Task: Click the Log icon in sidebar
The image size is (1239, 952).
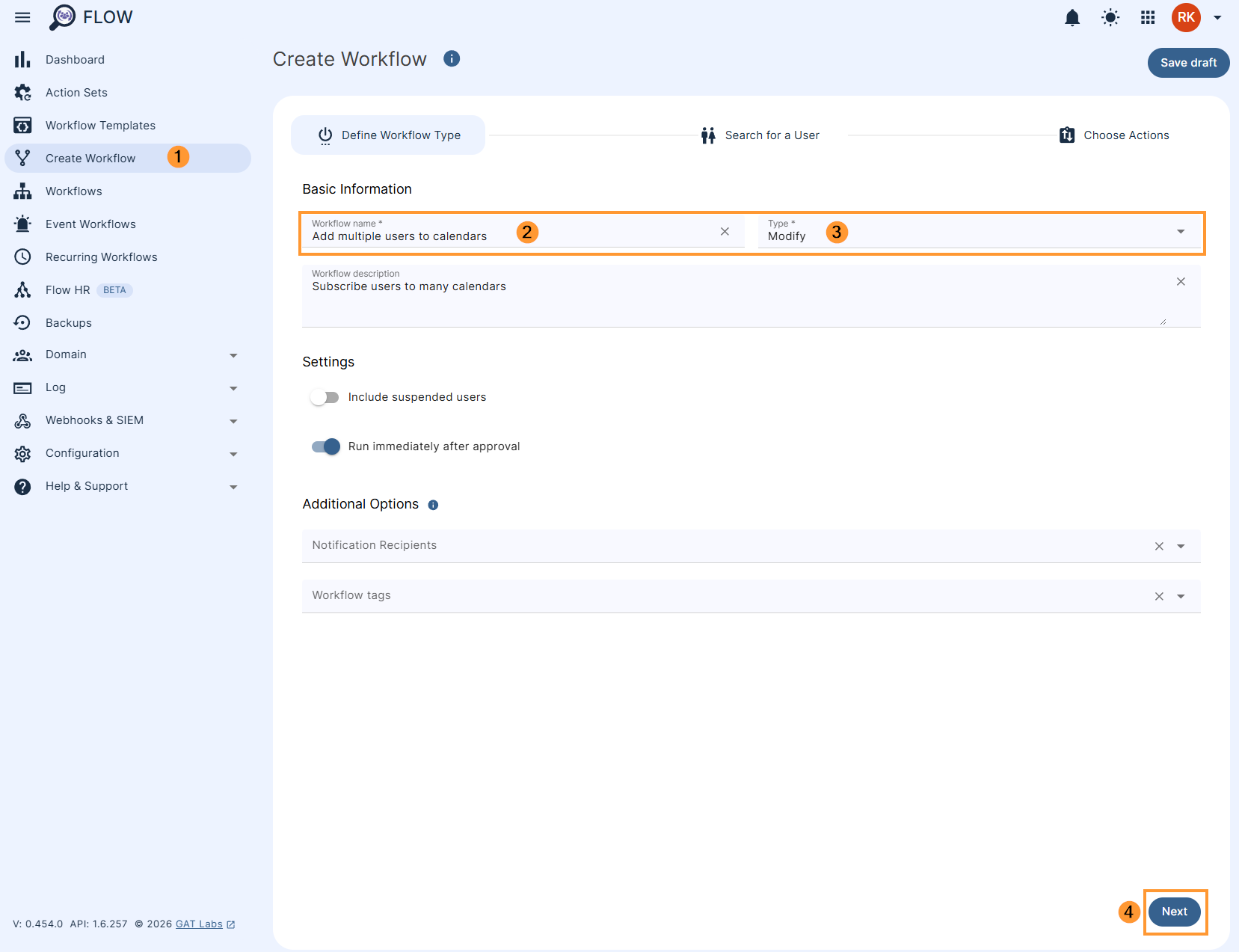Action: coord(22,388)
